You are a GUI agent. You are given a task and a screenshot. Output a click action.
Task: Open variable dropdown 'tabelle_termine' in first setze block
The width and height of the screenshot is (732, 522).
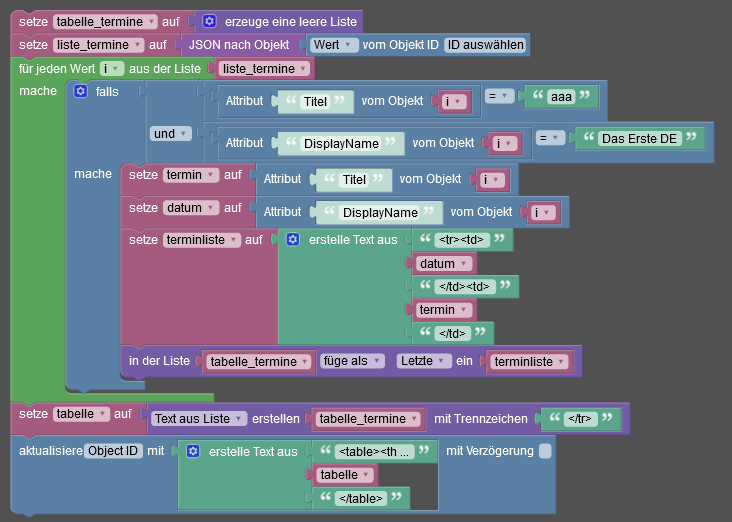[x=106, y=21]
